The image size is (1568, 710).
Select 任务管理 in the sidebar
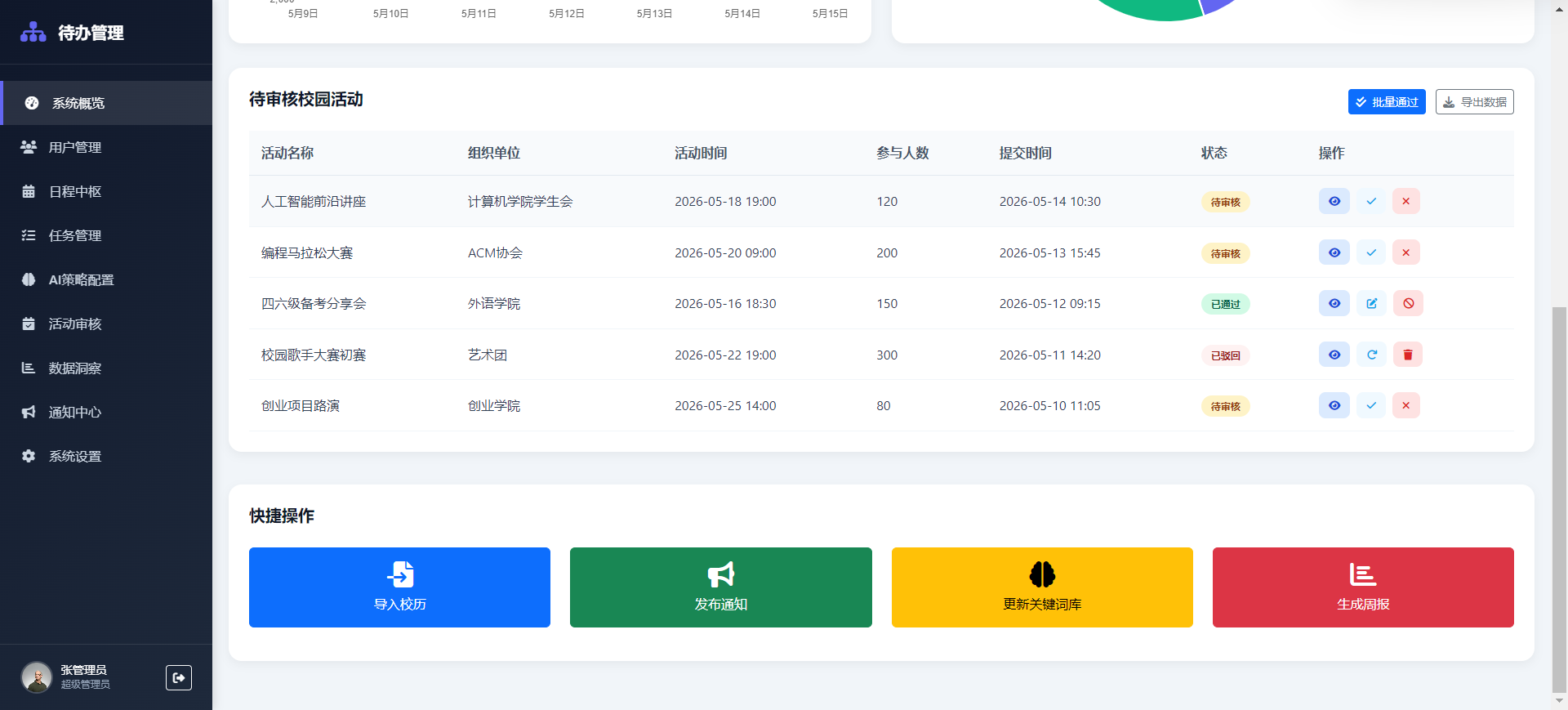coord(106,235)
